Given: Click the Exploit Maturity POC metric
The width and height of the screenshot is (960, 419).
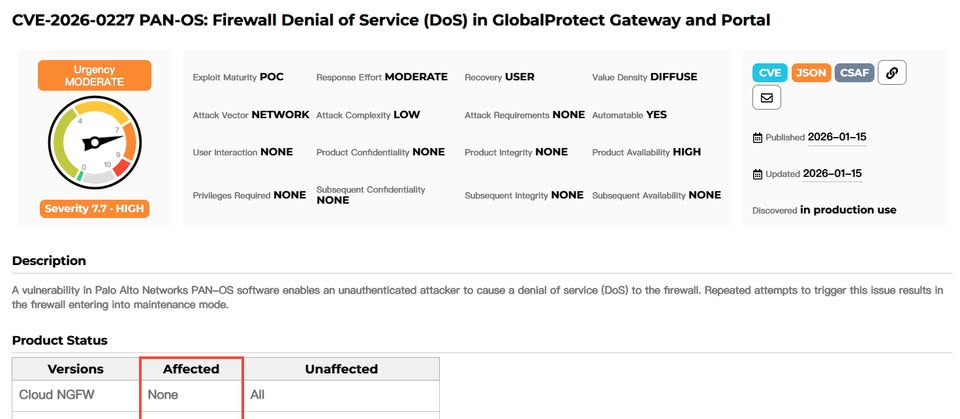Looking at the screenshot, I should [x=238, y=77].
